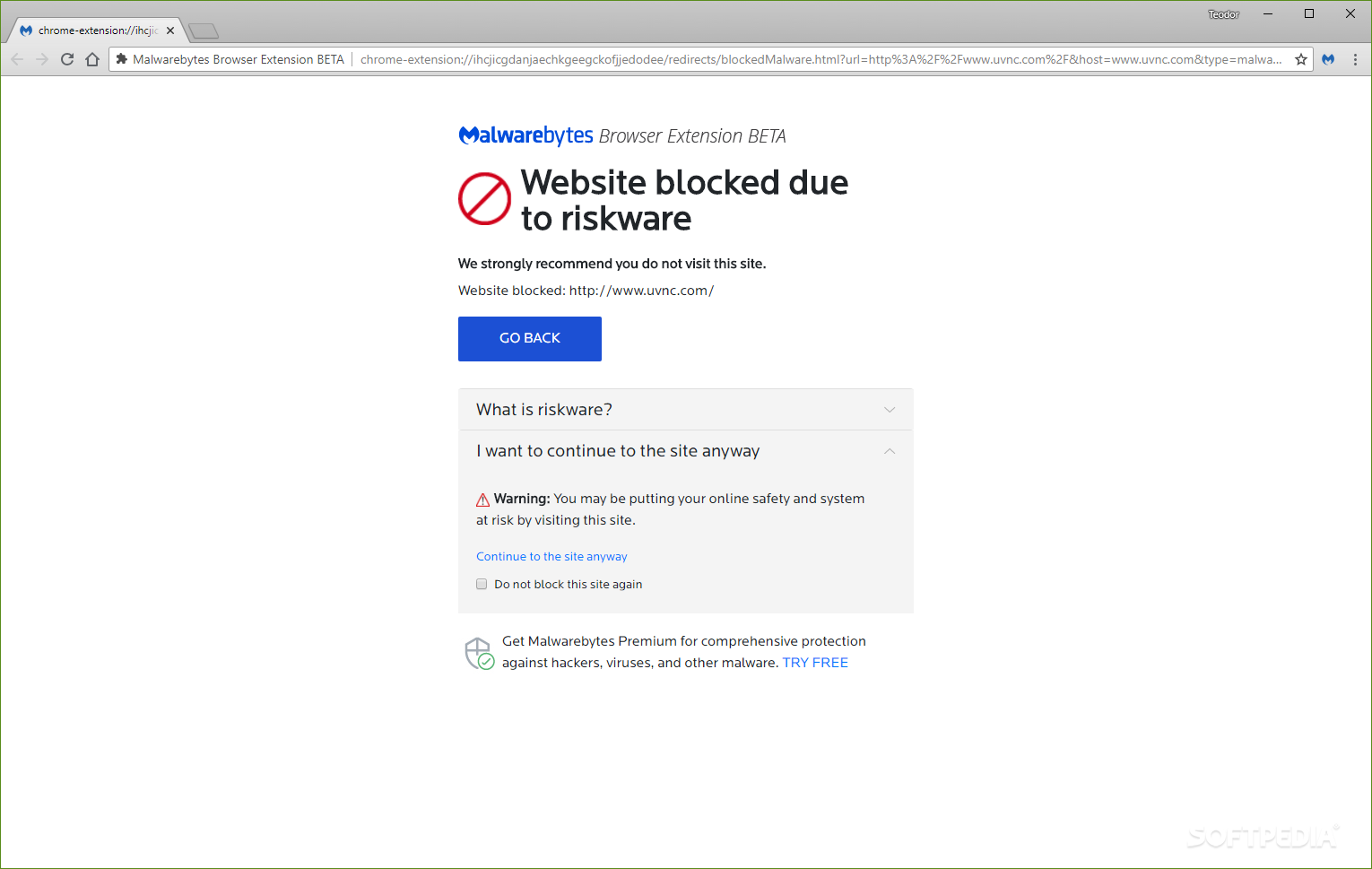Click the browser back arrow icon
The height and width of the screenshot is (869, 1372).
pos(17,59)
